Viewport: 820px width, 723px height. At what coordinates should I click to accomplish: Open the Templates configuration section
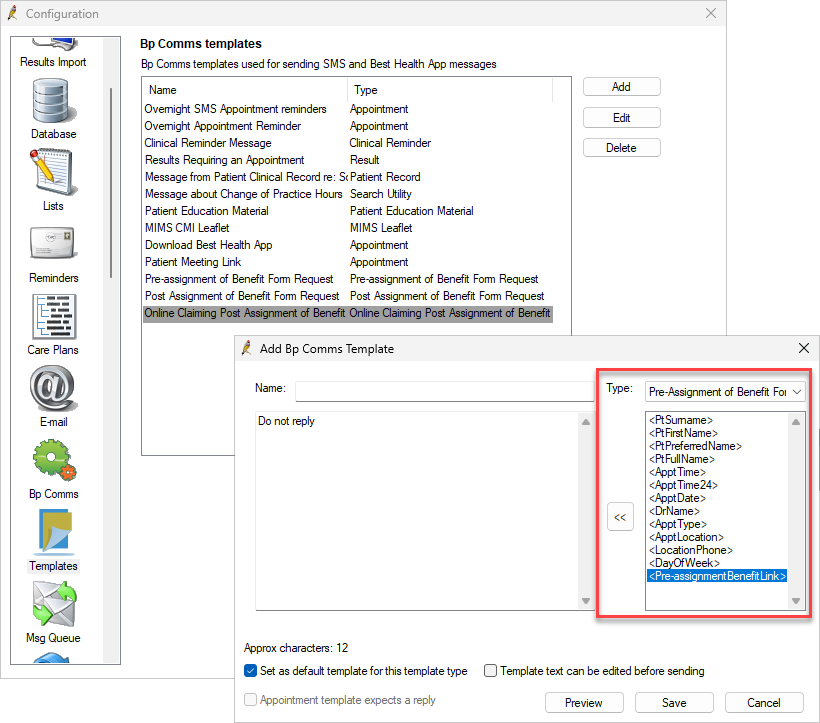[53, 541]
